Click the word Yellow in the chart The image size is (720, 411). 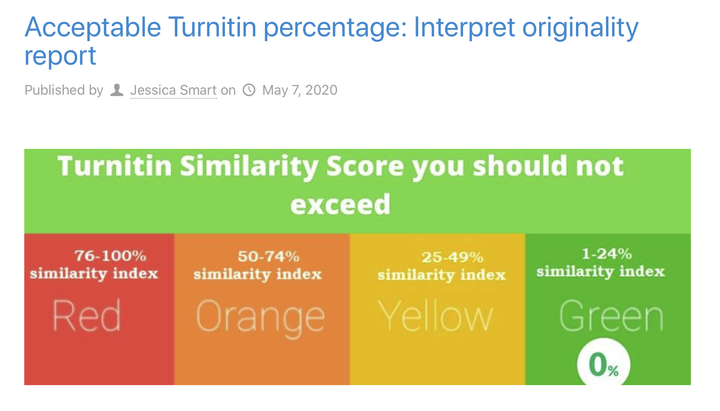[x=435, y=315]
